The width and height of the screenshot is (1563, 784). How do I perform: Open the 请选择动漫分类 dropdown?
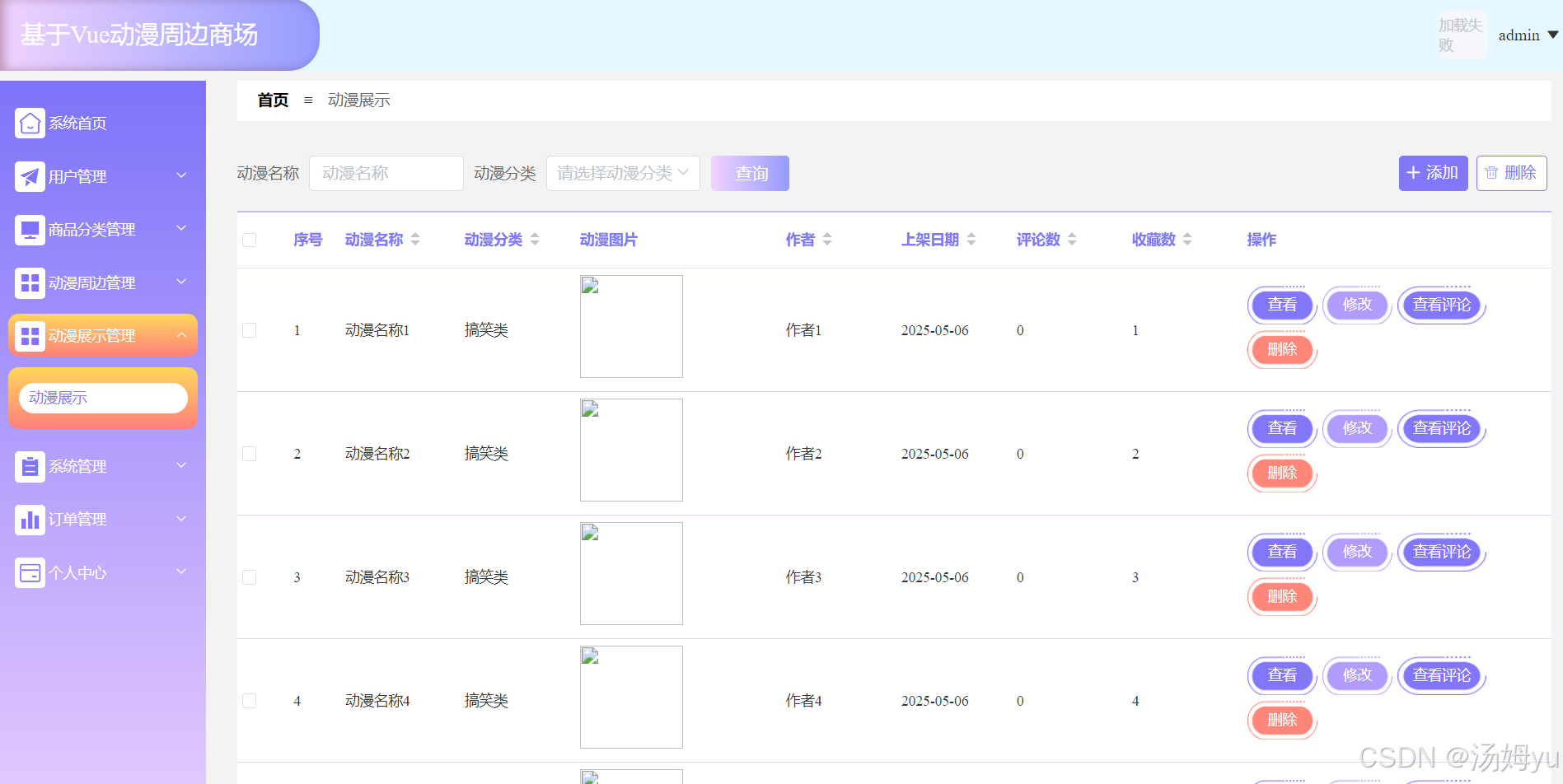(623, 173)
